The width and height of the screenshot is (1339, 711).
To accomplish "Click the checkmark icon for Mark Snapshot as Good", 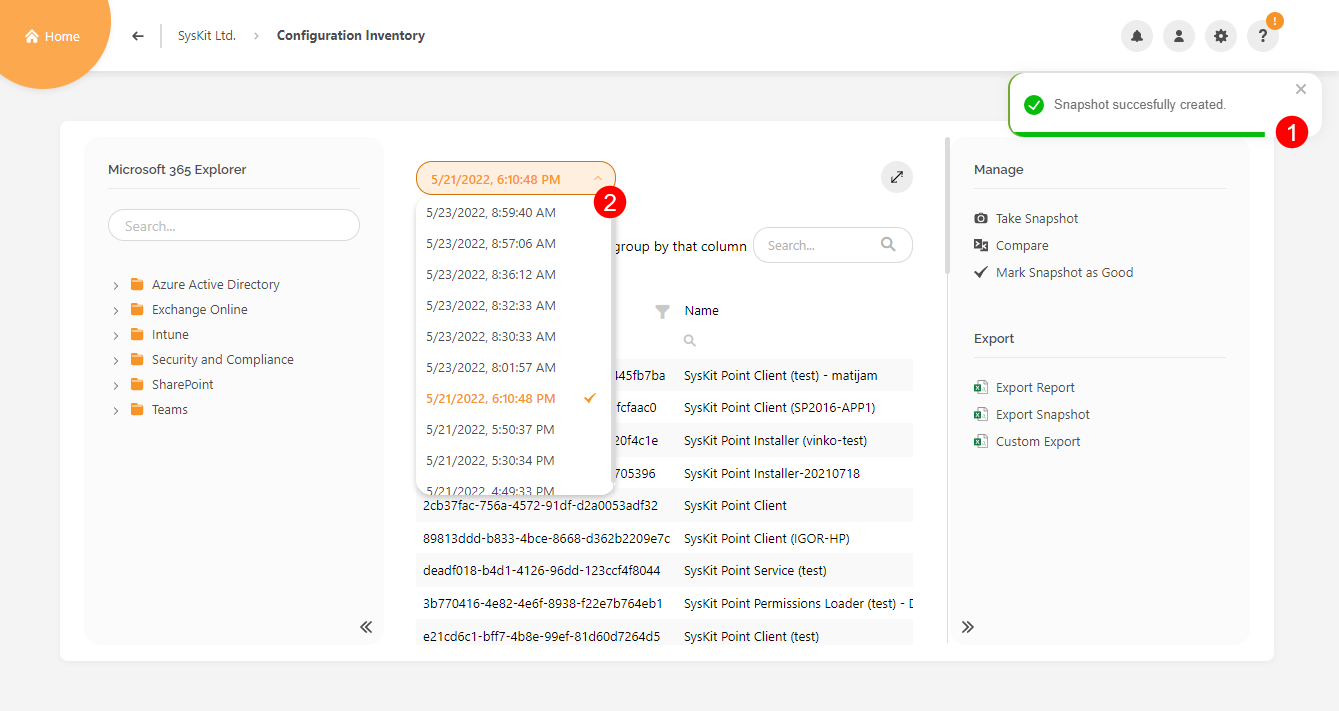I will tap(981, 272).
